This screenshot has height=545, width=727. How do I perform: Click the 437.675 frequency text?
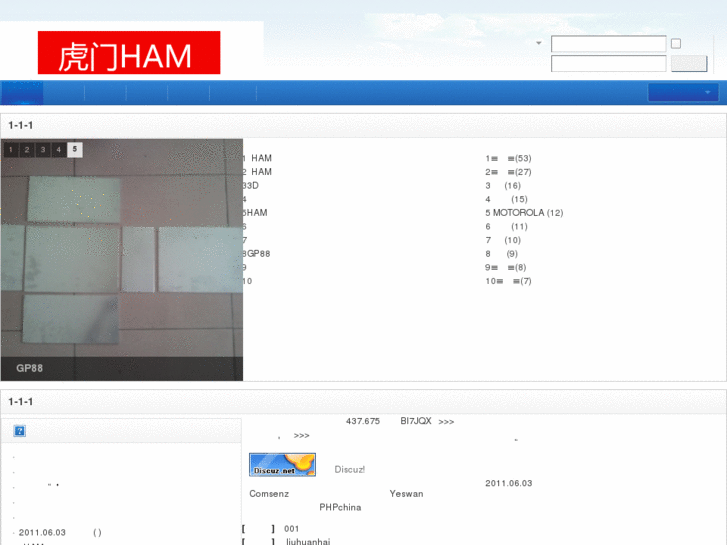363,421
